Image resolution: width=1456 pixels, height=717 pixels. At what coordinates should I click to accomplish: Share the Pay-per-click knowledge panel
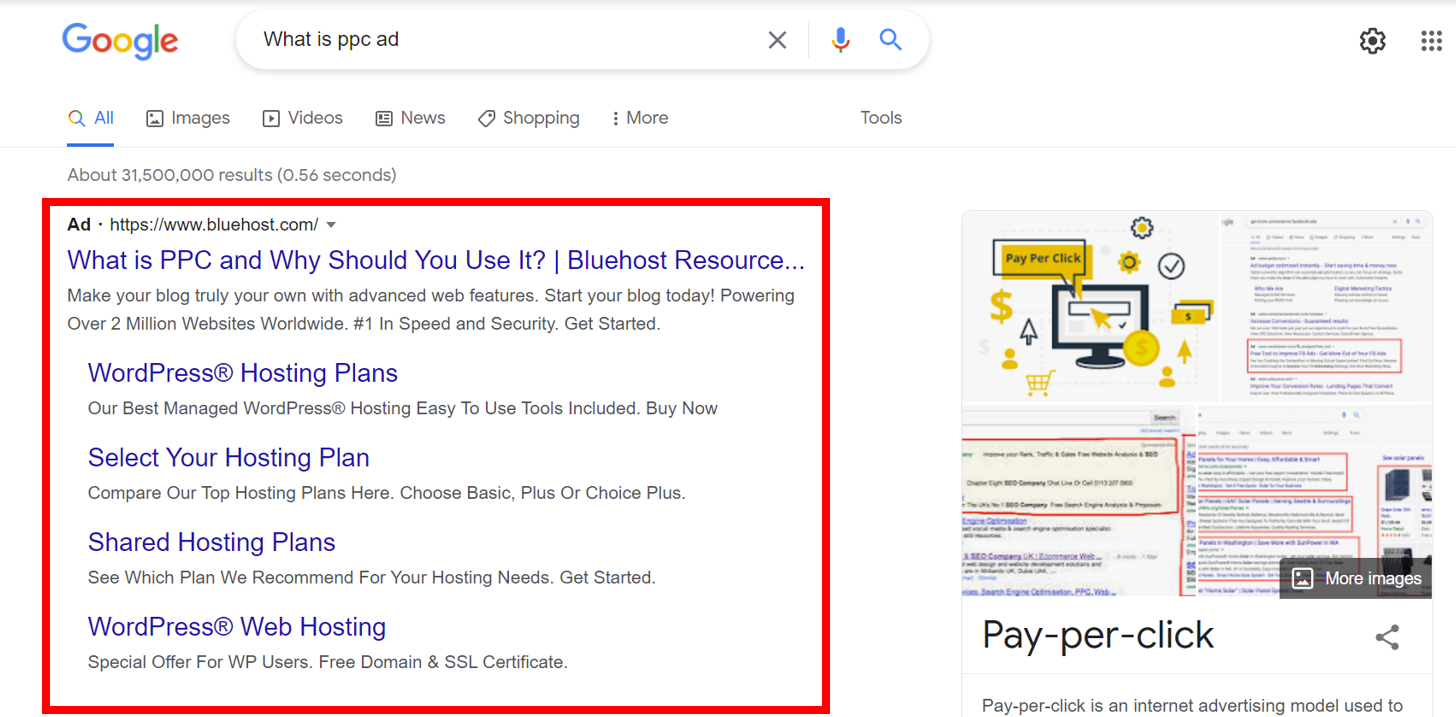coord(1387,637)
